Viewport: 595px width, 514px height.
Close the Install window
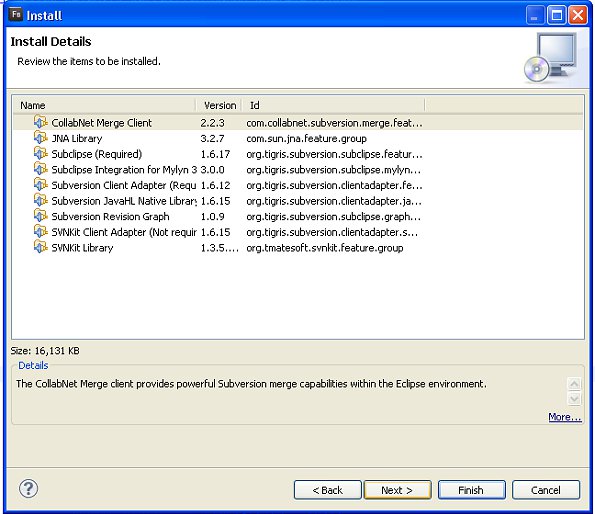[x=578, y=15]
